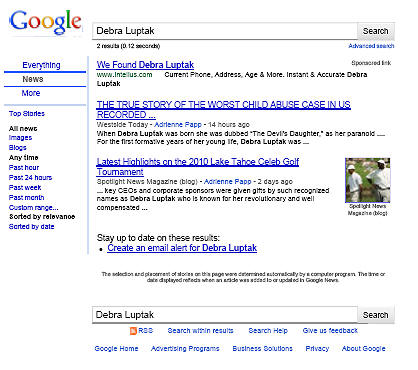Focus the top Debra Luptak search box

click(x=225, y=31)
